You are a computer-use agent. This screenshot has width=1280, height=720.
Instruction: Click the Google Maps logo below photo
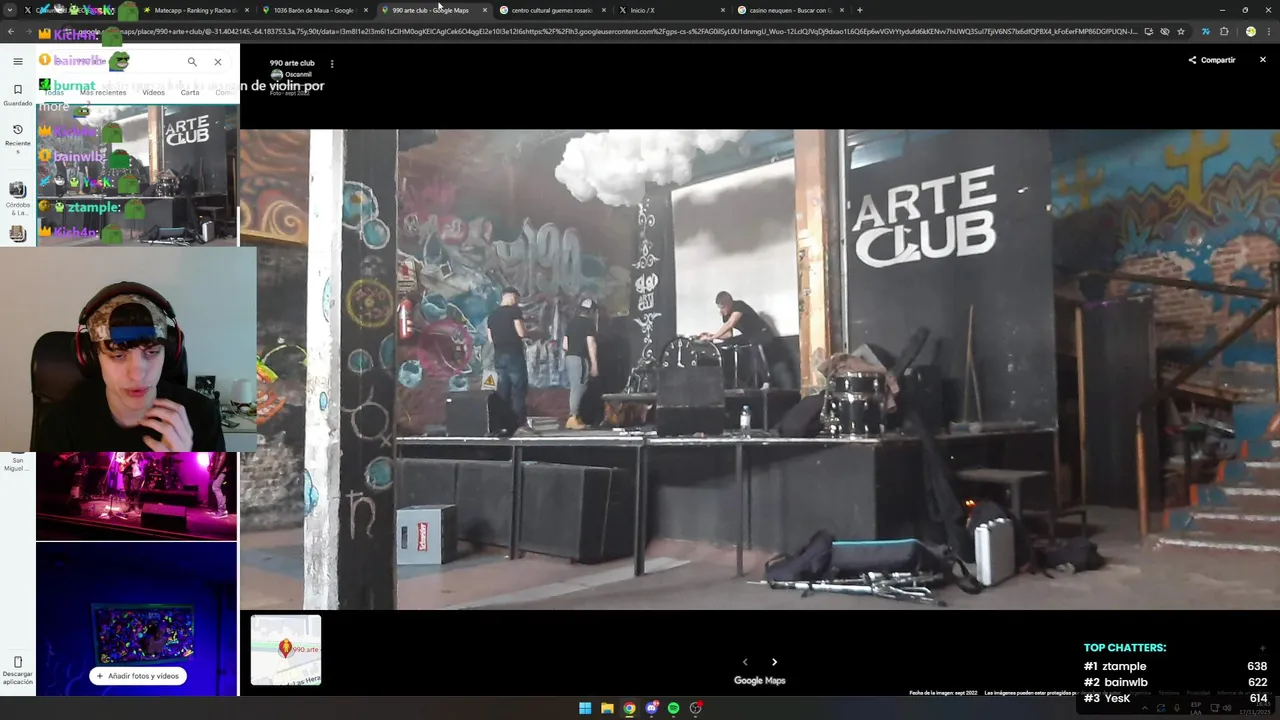760,681
